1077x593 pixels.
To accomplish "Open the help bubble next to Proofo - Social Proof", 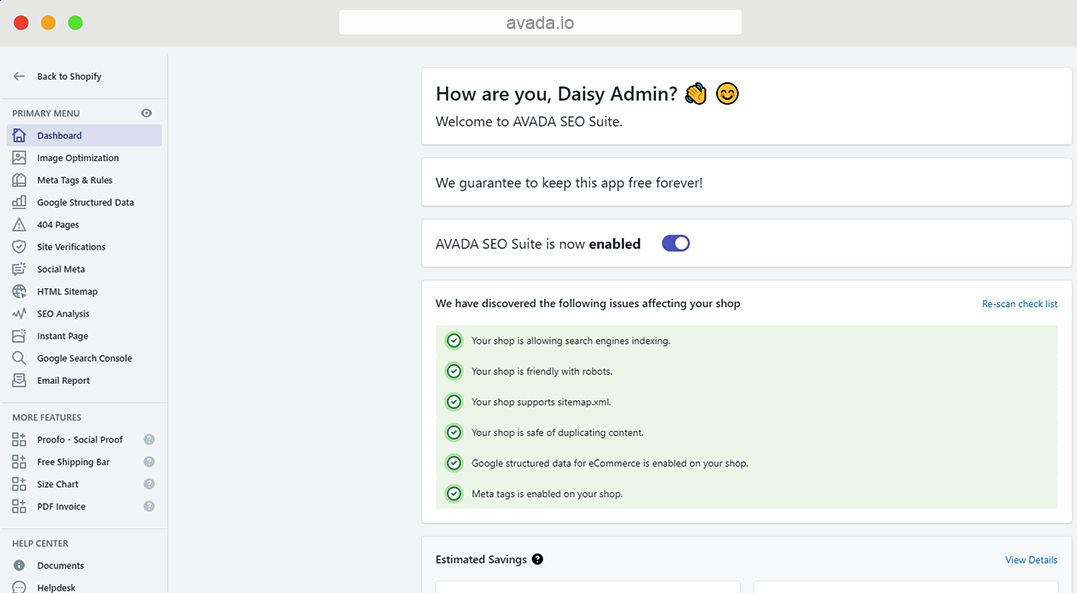I will [x=149, y=439].
